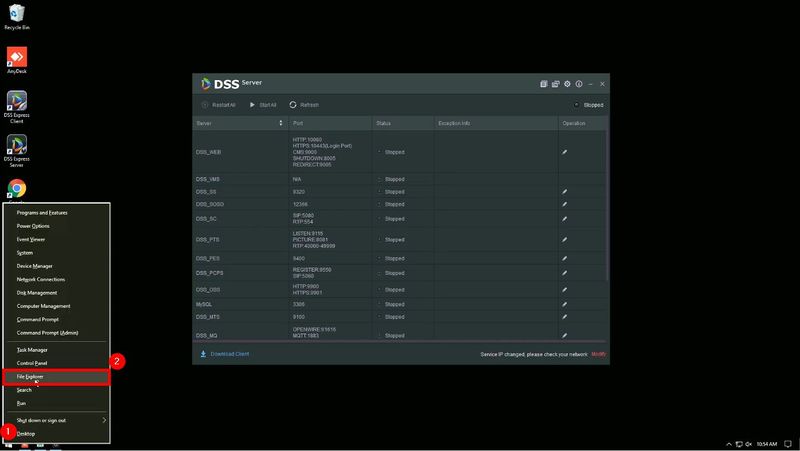Viewport: 800px width, 451px height.
Task: Open File Explorer from the menu
Action: [x=57, y=377]
